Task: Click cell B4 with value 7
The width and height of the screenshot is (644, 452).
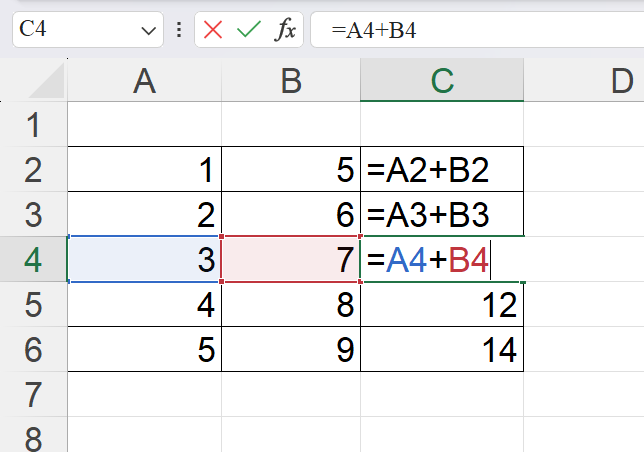Action: [291, 260]
